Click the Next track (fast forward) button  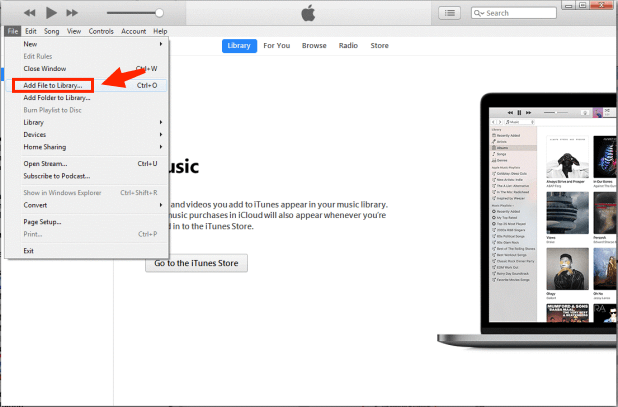click(x=76, y=13)
